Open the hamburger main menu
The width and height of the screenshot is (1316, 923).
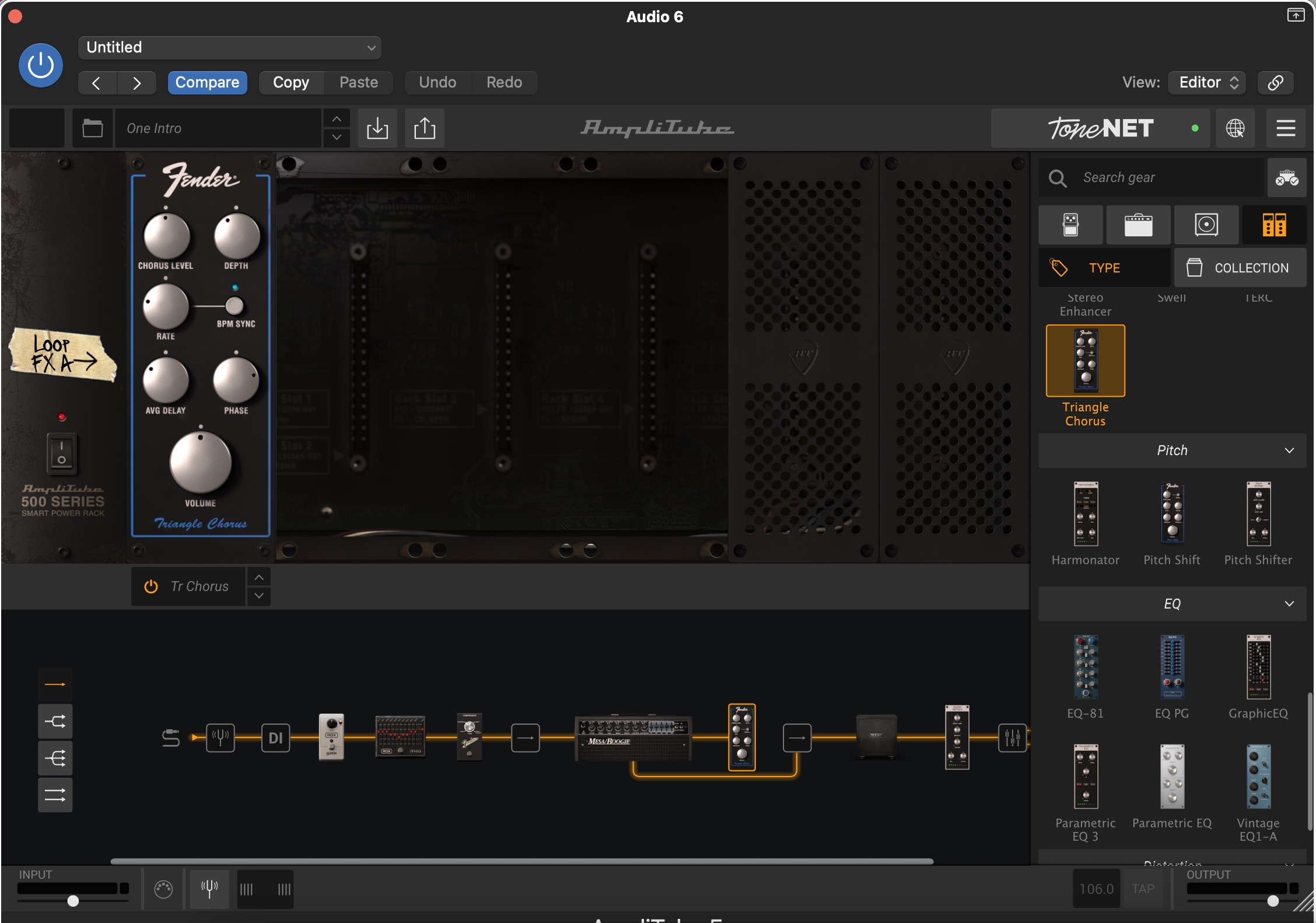point(1286,128)
